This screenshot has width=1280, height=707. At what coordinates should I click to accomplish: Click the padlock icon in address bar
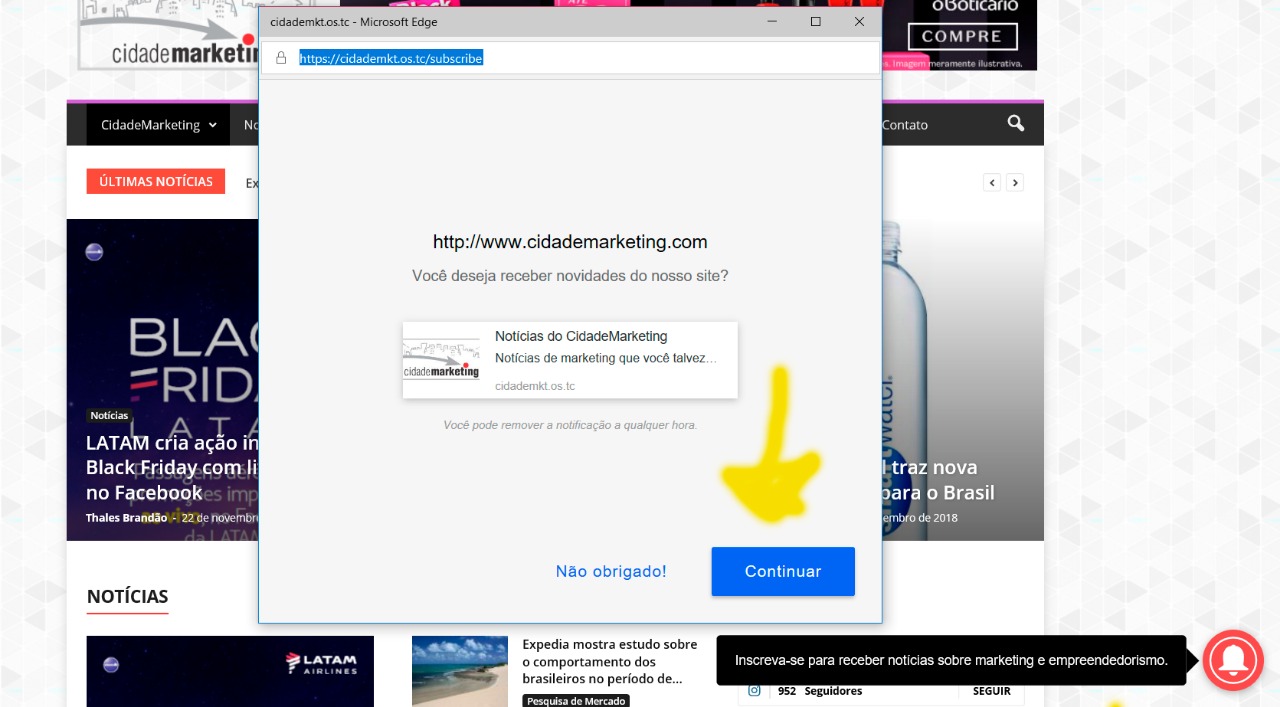[x=281, y=58]
